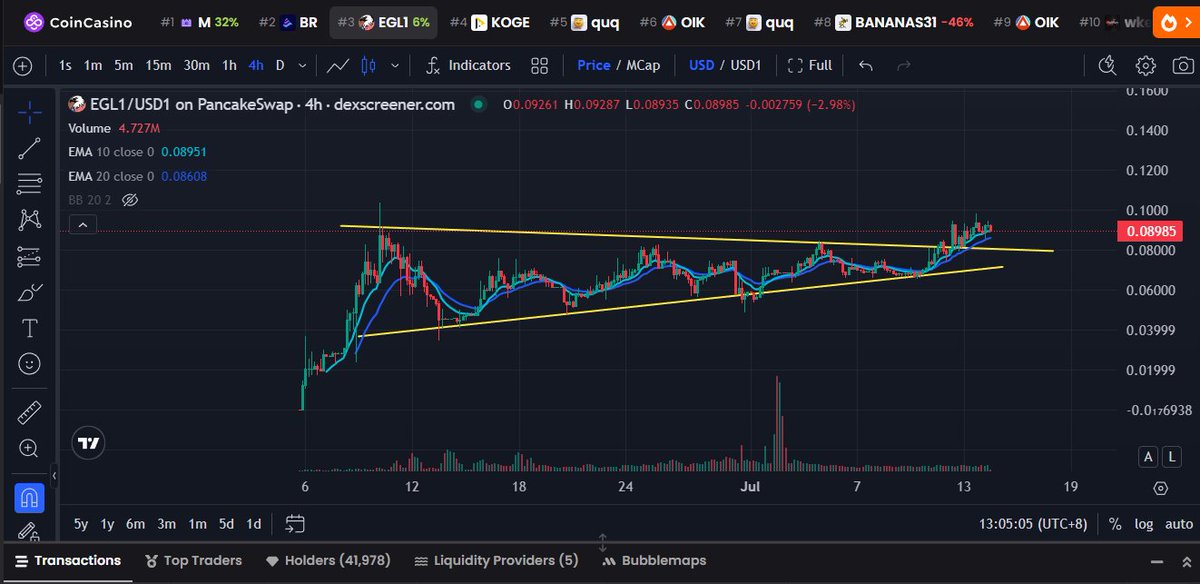Open the chart layout grid selector

tap(540, 66)
